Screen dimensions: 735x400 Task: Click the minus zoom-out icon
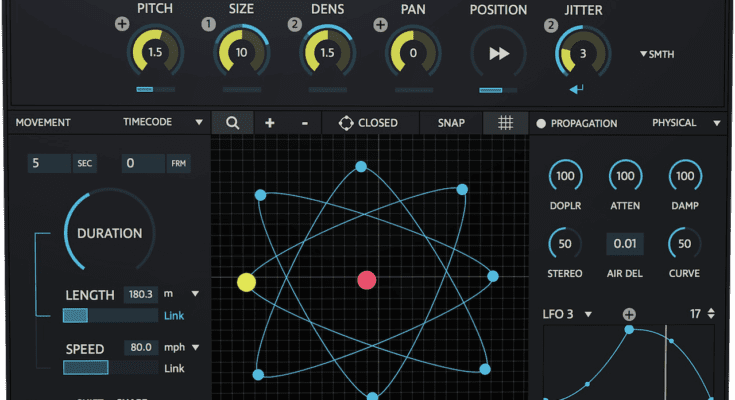(304, 123)
